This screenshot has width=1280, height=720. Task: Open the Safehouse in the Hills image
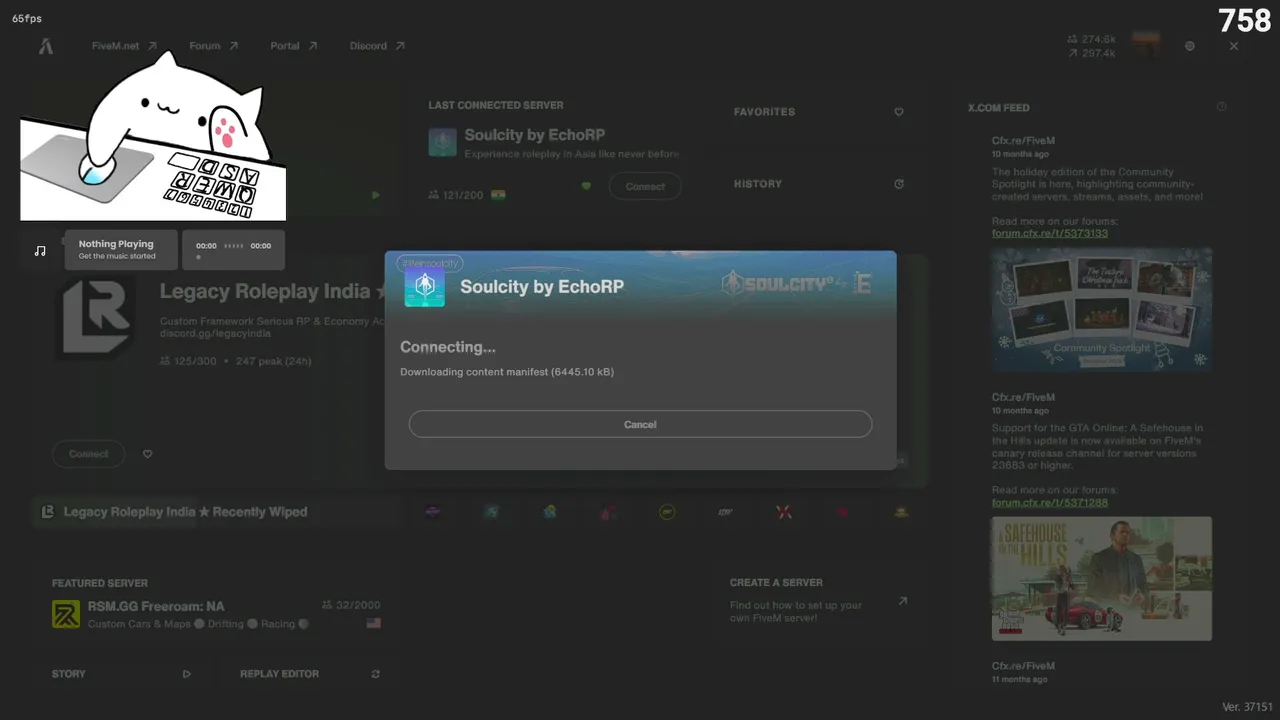point(1102,578)
